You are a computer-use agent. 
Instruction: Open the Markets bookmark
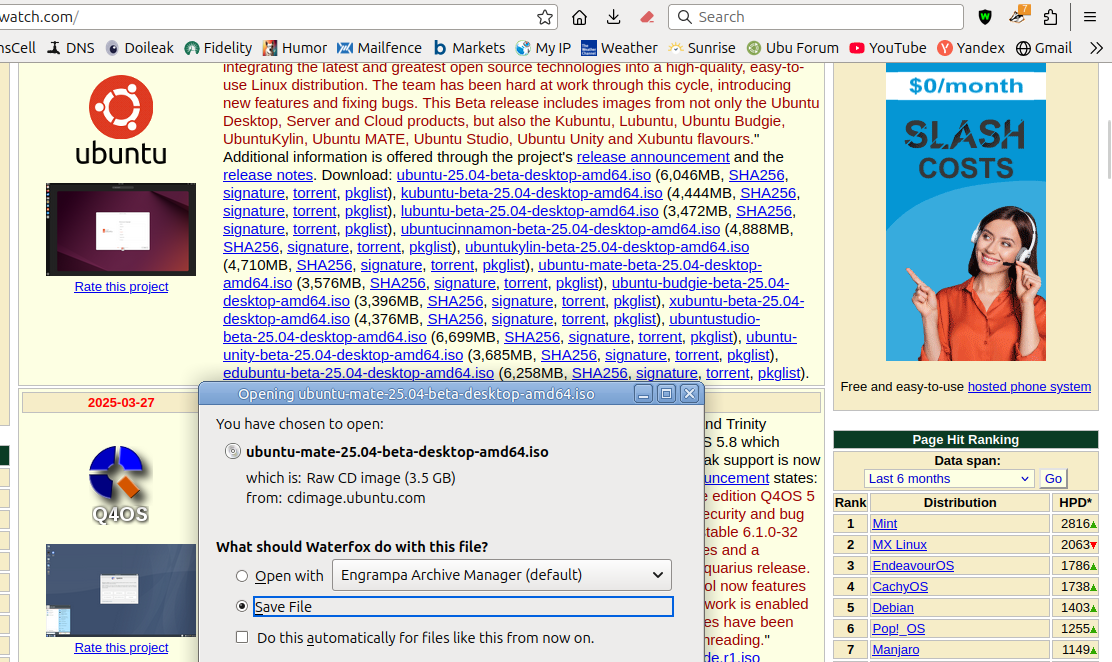click(x=469, y=48)
